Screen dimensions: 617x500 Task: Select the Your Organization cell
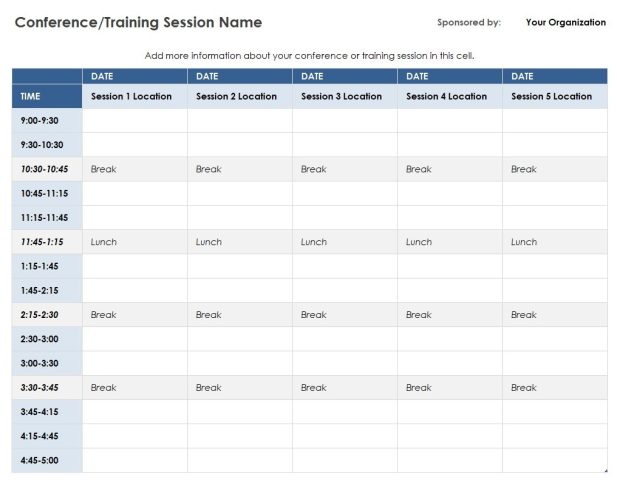click(565, 22)
